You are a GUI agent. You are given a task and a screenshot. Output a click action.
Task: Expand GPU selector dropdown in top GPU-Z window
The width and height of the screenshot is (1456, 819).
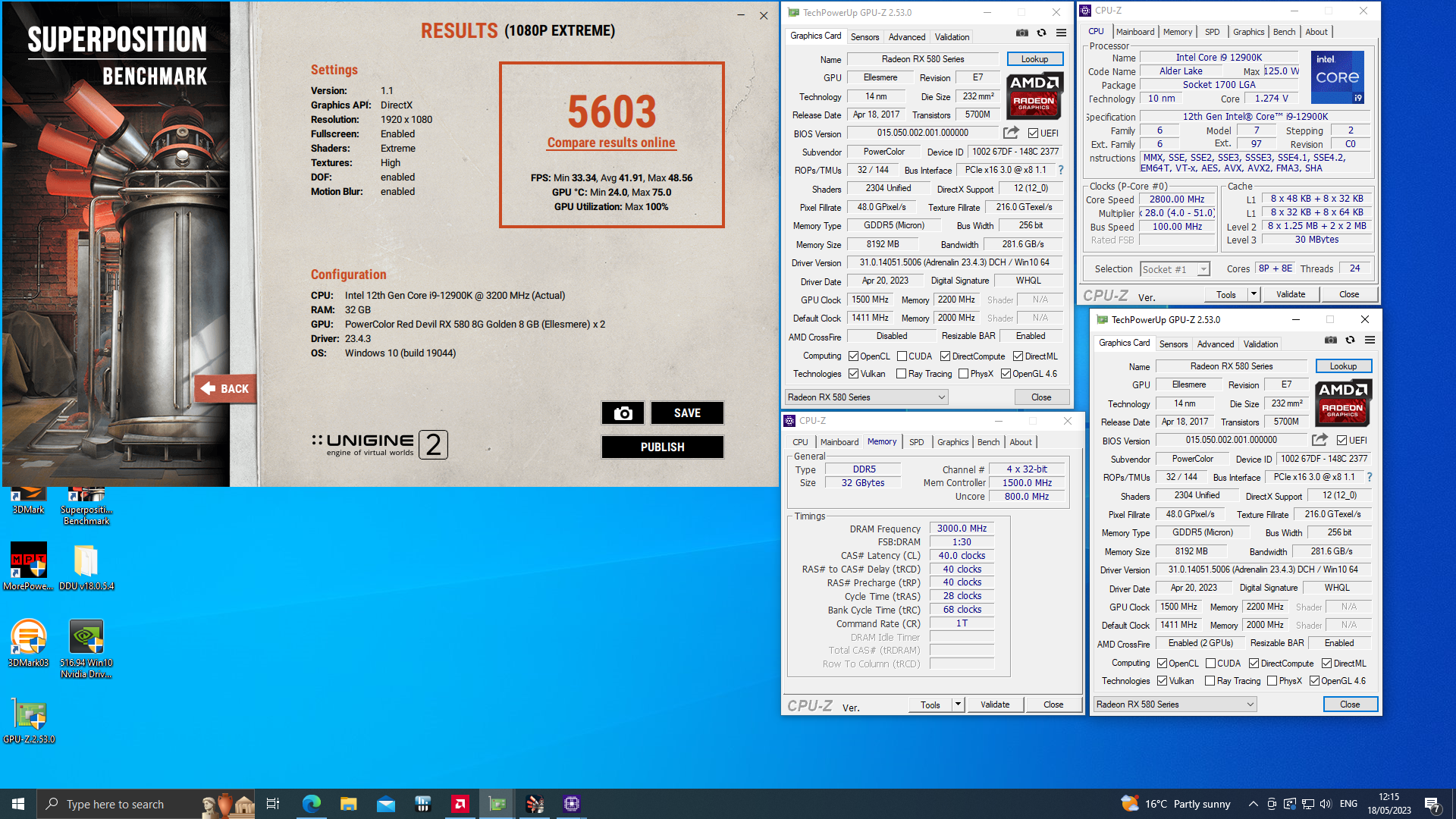(x=866, y=397)
